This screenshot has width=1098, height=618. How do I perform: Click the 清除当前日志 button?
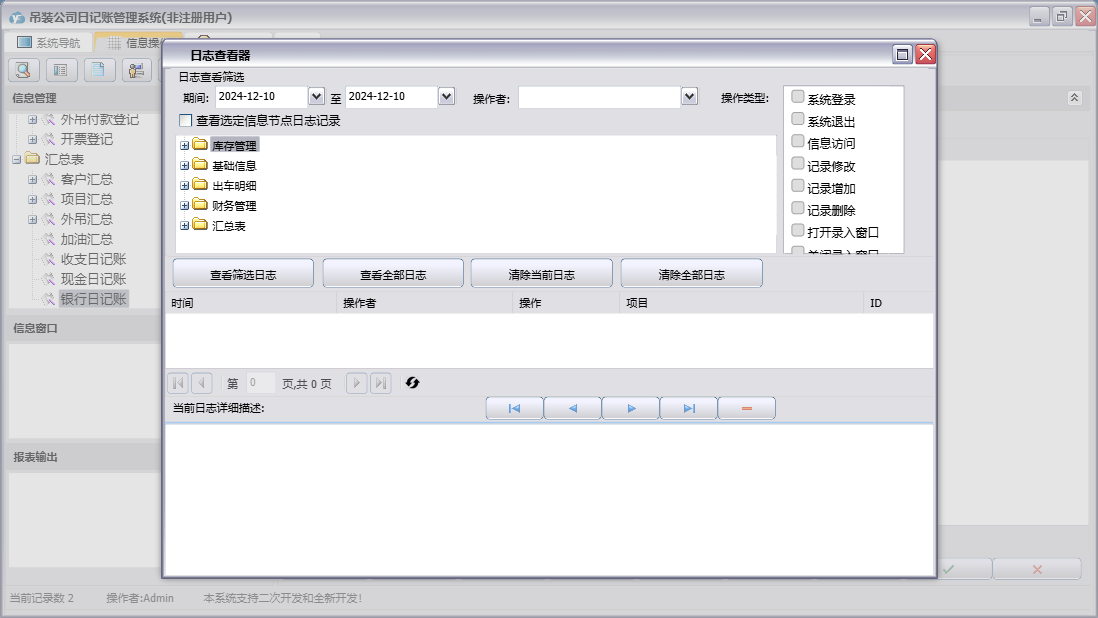pos(541,274)
